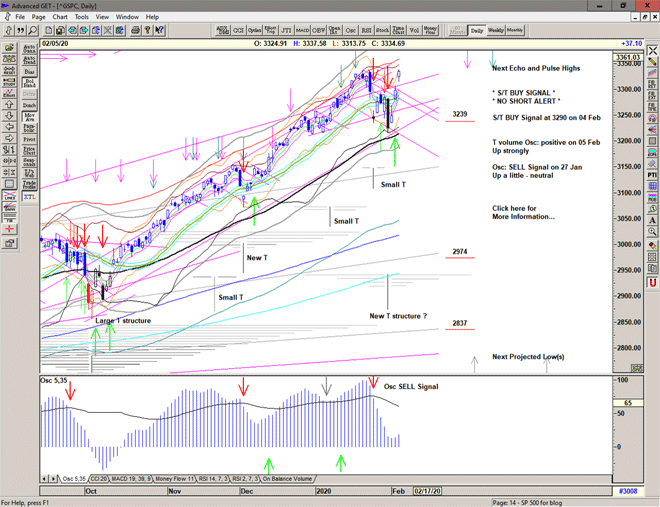Image resolution: width=660 pixels, height=507 pixels.
Task: Toggle the XTL study button
Action: pos(29,196)
